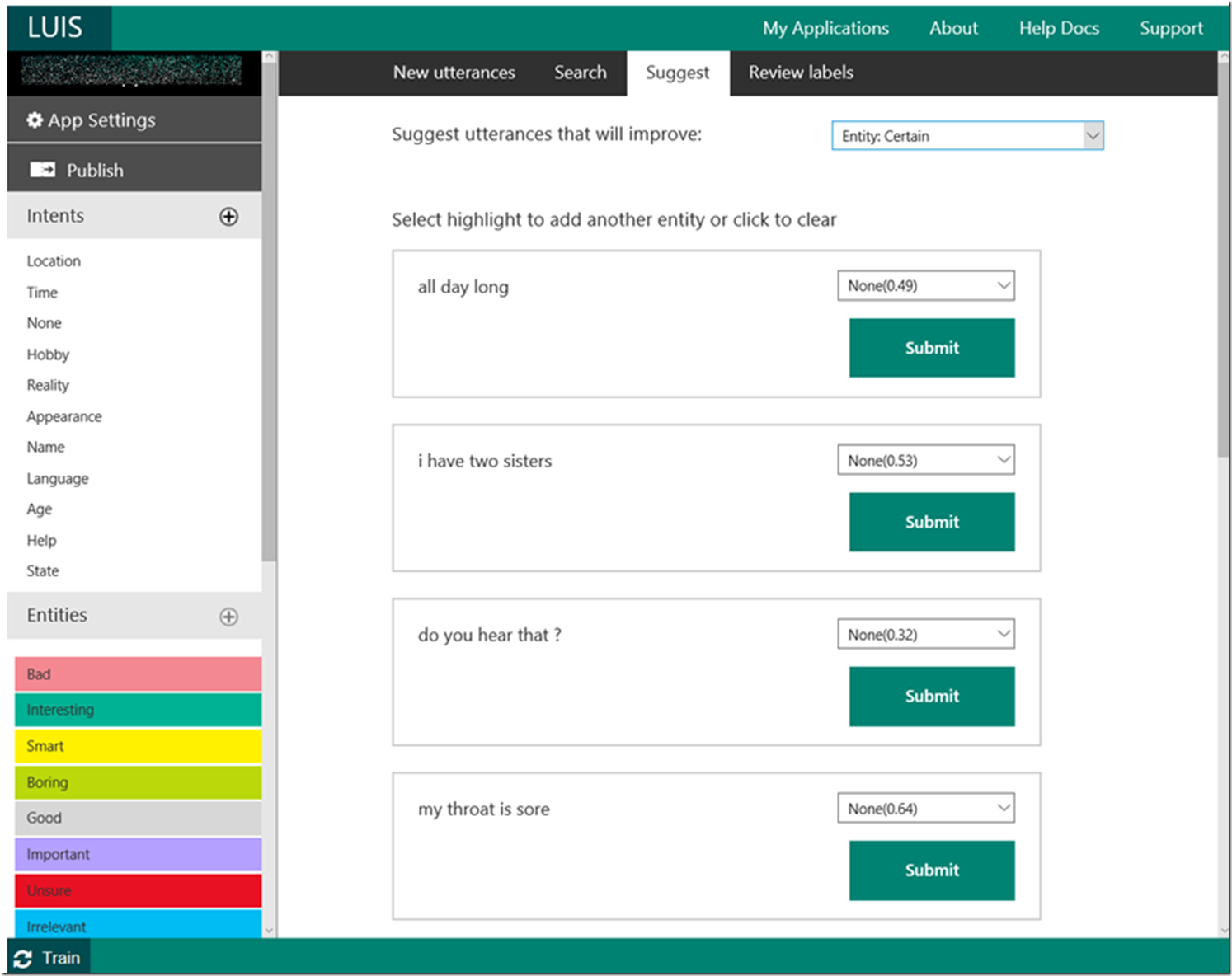Click the Entities section header
The image size is (1232, 976).
(134, 616)
